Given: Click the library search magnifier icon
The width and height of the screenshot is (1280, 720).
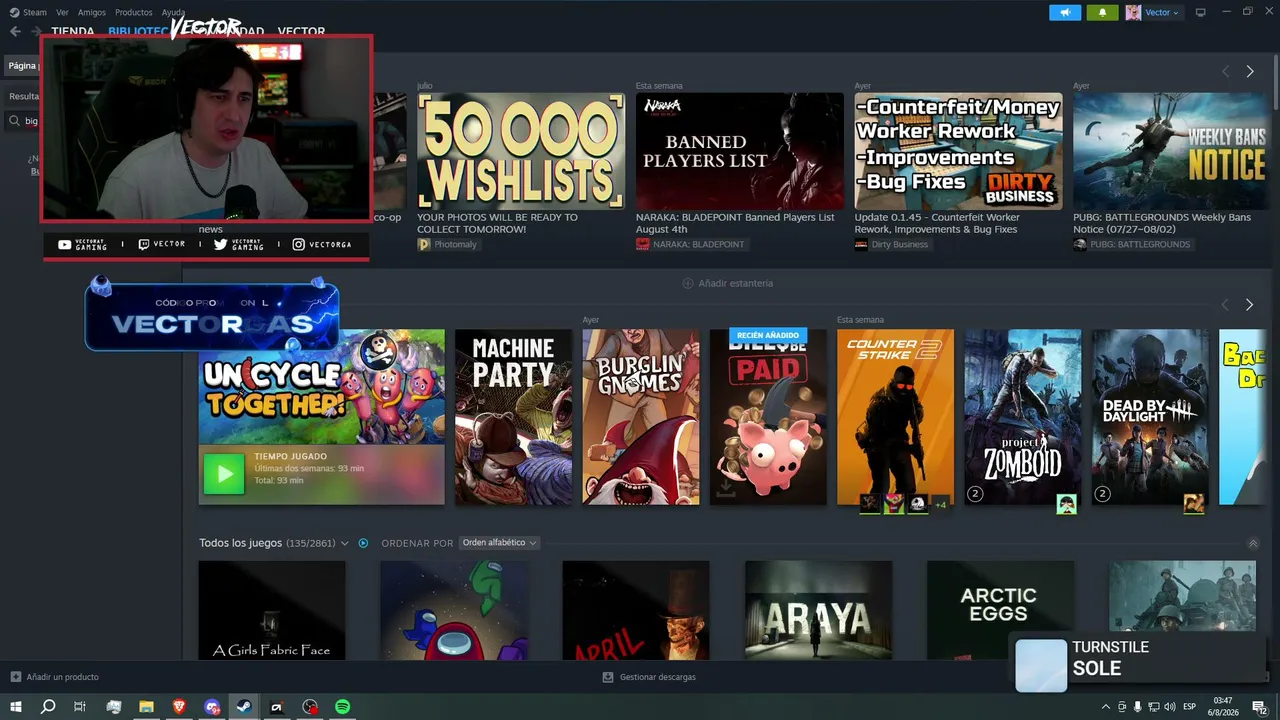Looking at the screenshot, I should [14, 121].
